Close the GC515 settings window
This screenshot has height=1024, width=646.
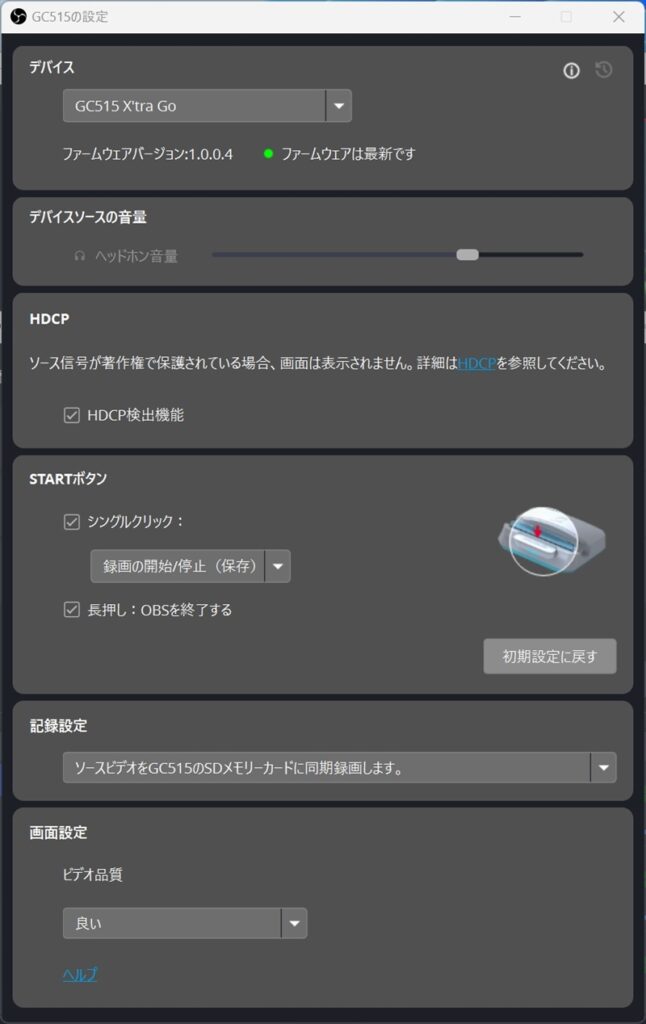click(618, 17)
